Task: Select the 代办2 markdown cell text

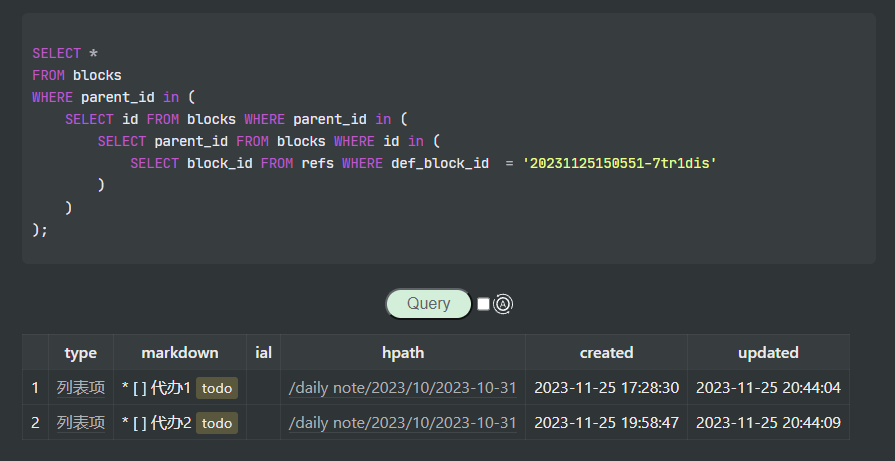Action: pyautogui.click(x=157, y=423)
